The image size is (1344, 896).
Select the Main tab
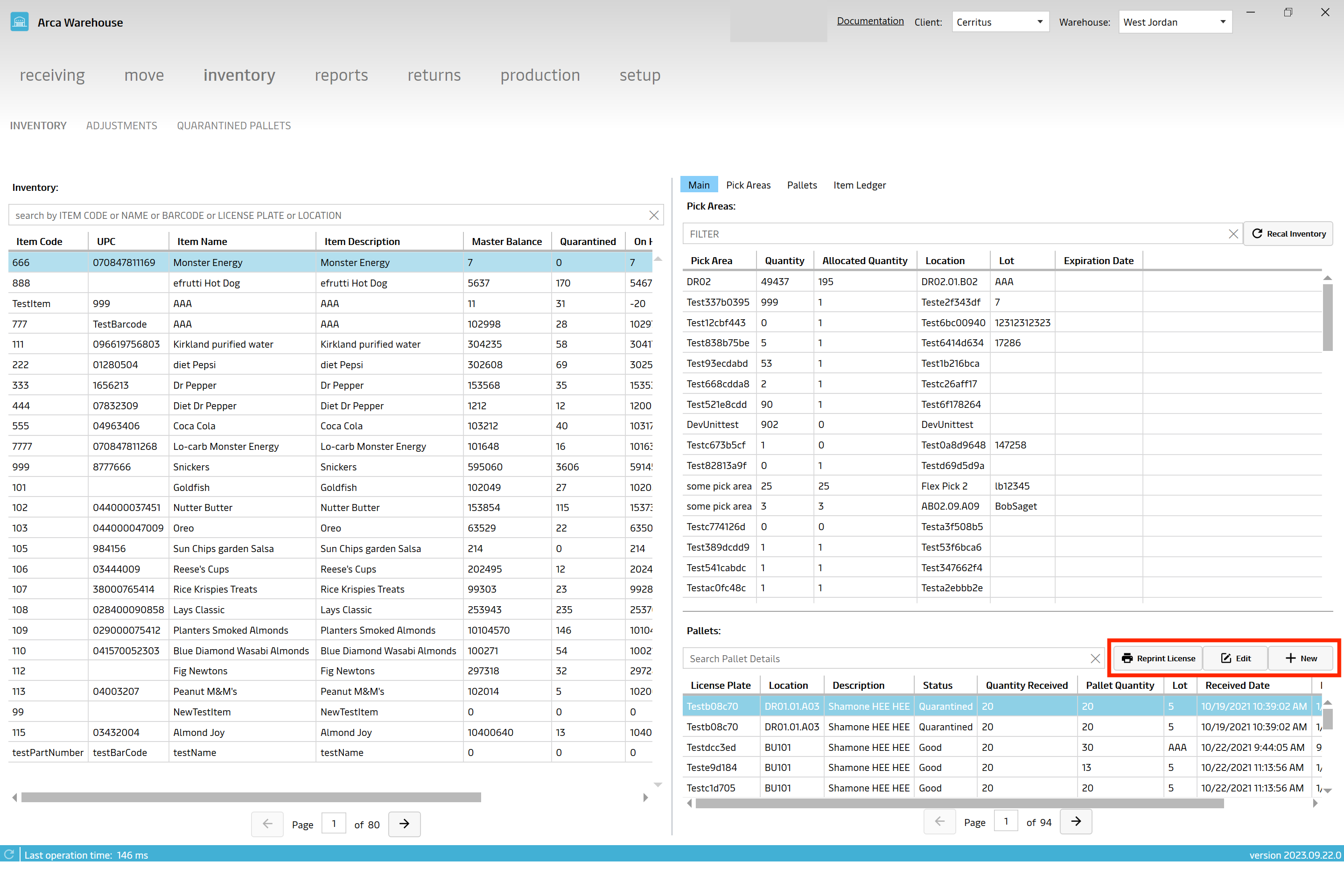tap(699, 185)
